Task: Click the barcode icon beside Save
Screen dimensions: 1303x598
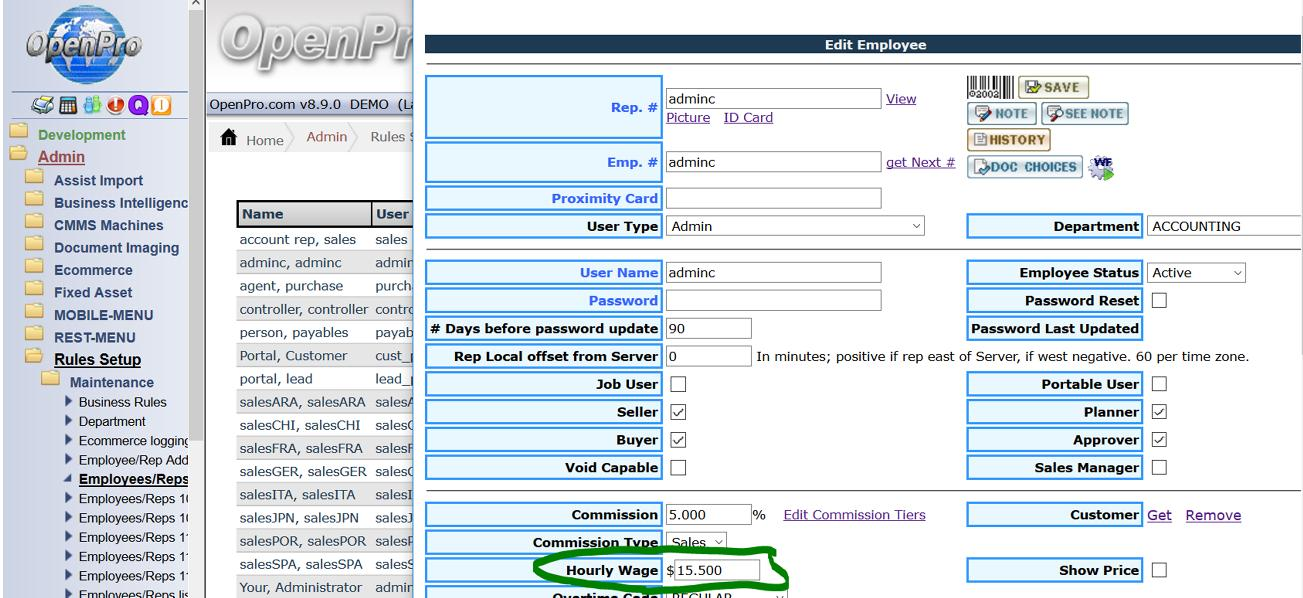Action: pyautogui.click(x=990, y=87)
